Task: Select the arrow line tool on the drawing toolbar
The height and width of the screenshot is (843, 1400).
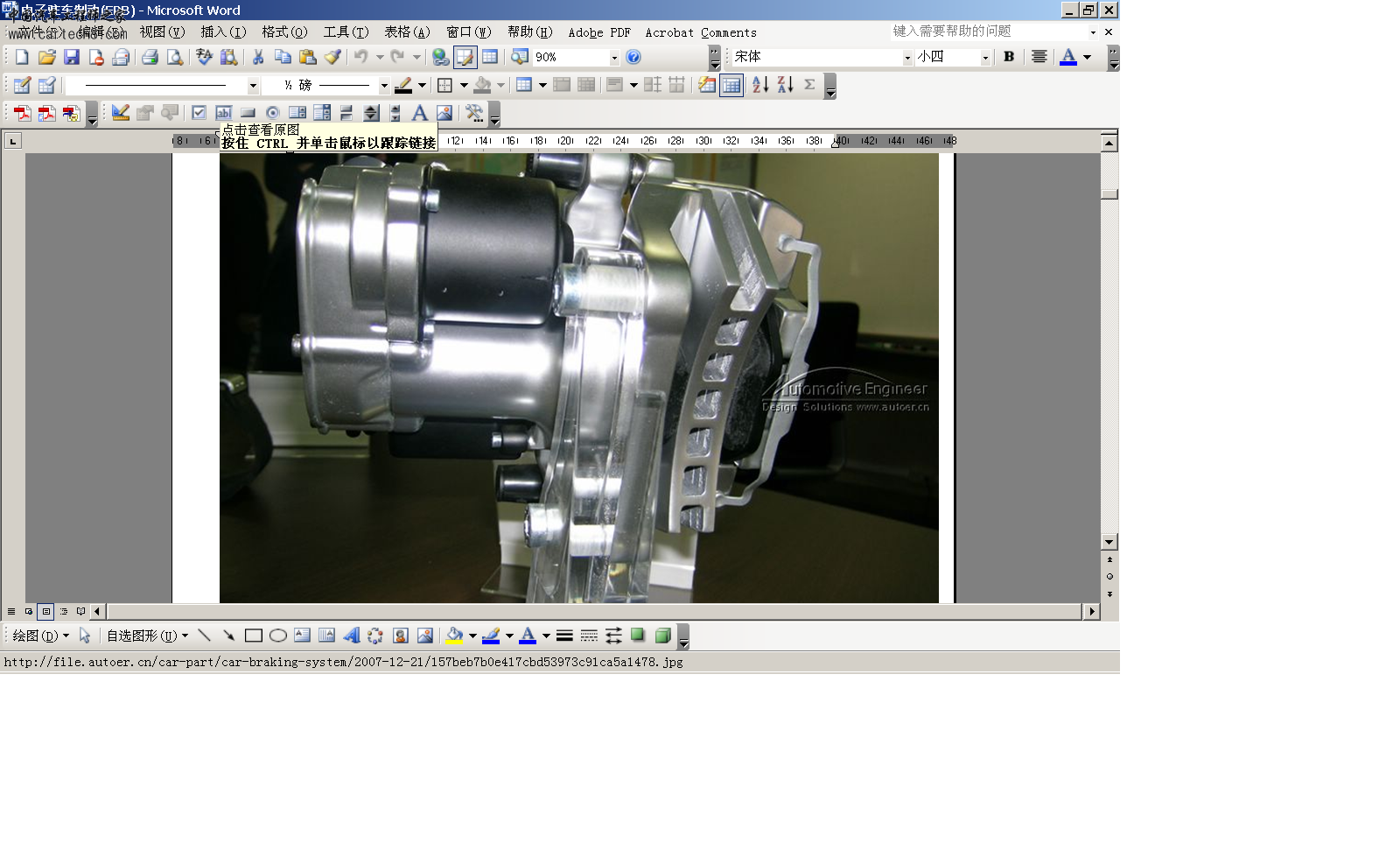Action: (228, 636)
